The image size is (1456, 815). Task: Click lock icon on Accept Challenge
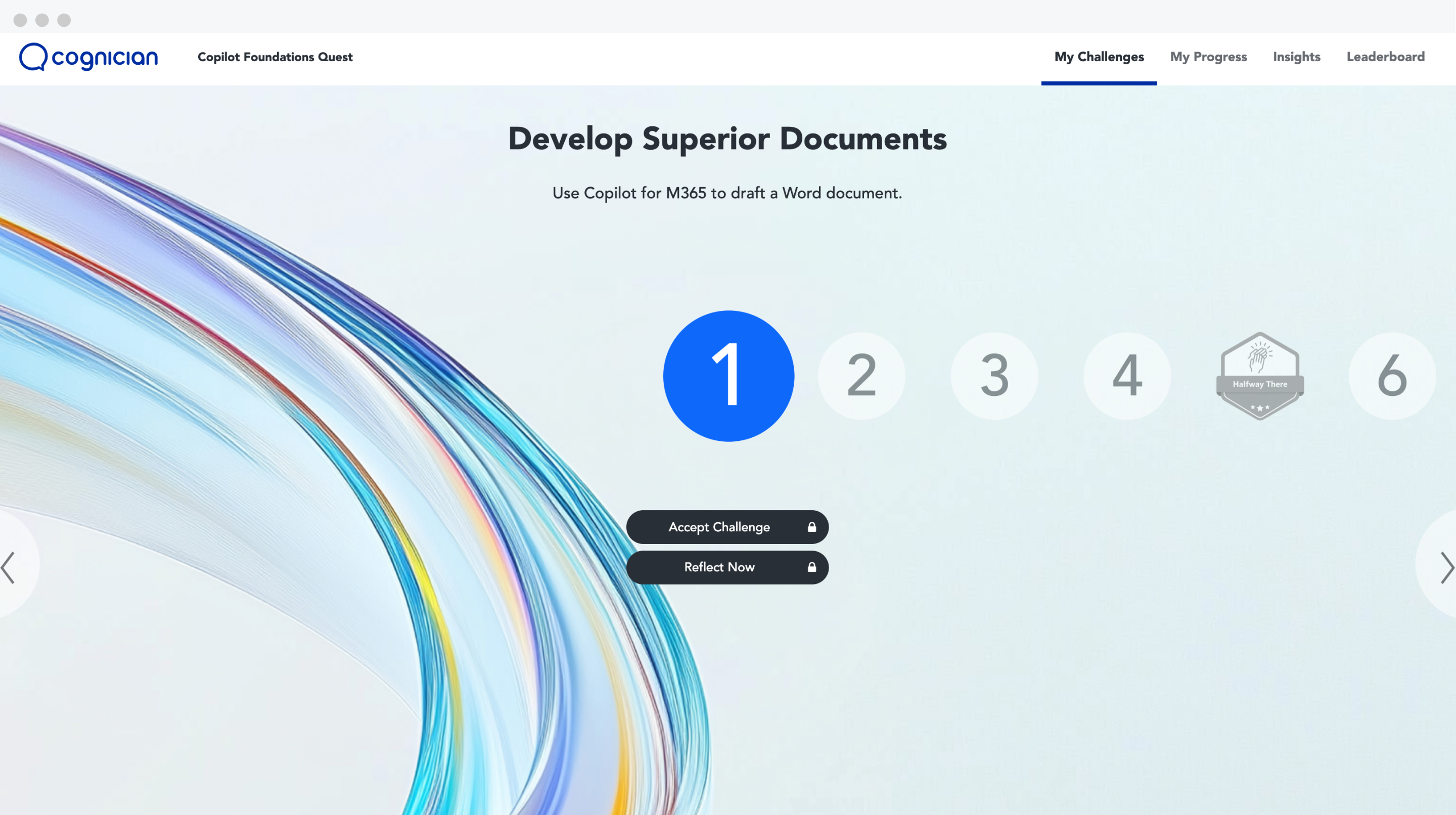[811, 527]
